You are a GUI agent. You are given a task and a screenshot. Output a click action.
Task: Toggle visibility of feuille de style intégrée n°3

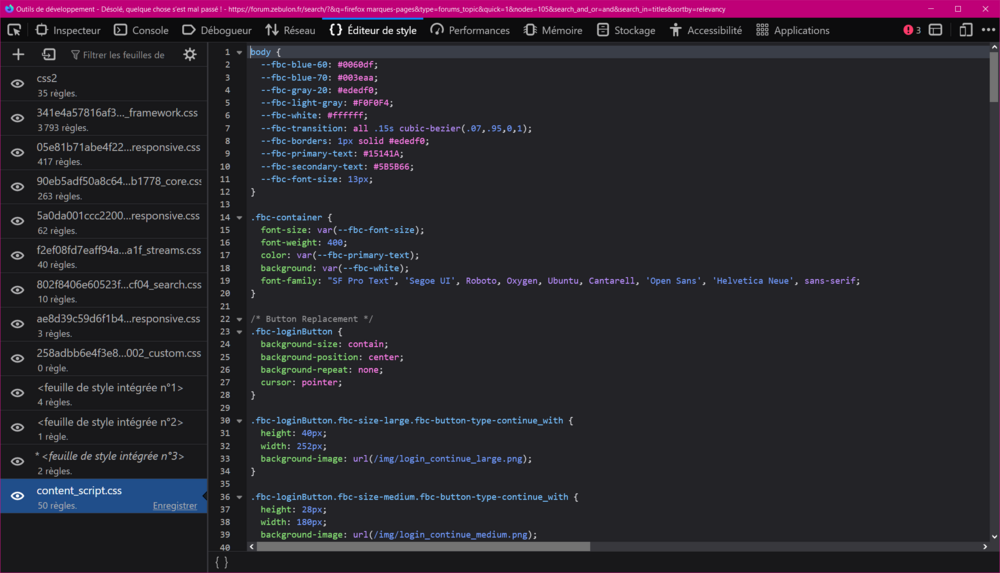pos(17,461)
